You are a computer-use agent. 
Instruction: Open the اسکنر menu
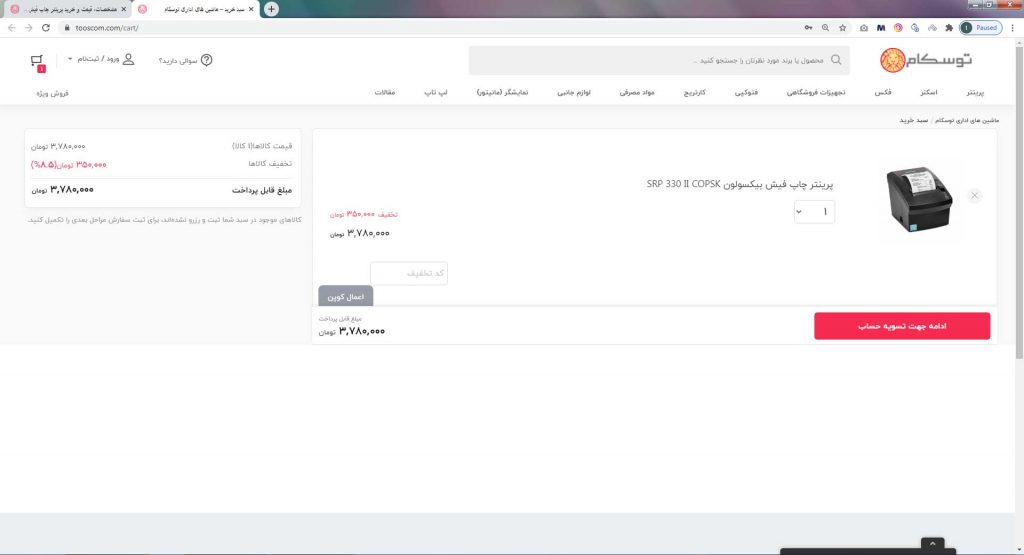(x=929, y=93)
